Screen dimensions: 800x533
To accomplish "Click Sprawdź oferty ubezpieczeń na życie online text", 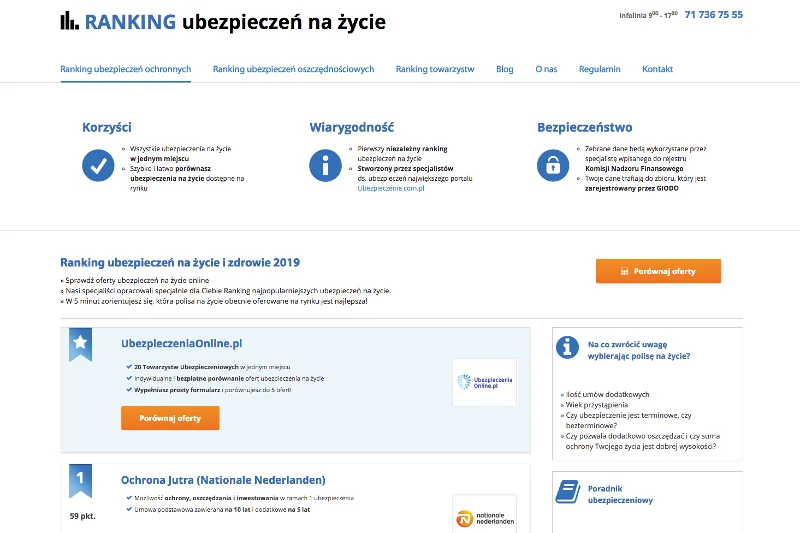I will click(x=137, y=280).
